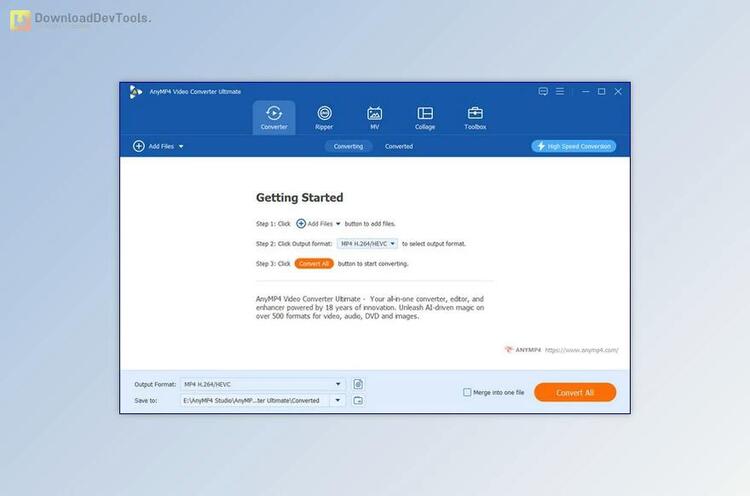Screen dimensions: 750x496
Task: Open the Converter tab
Action: [274, 118]
